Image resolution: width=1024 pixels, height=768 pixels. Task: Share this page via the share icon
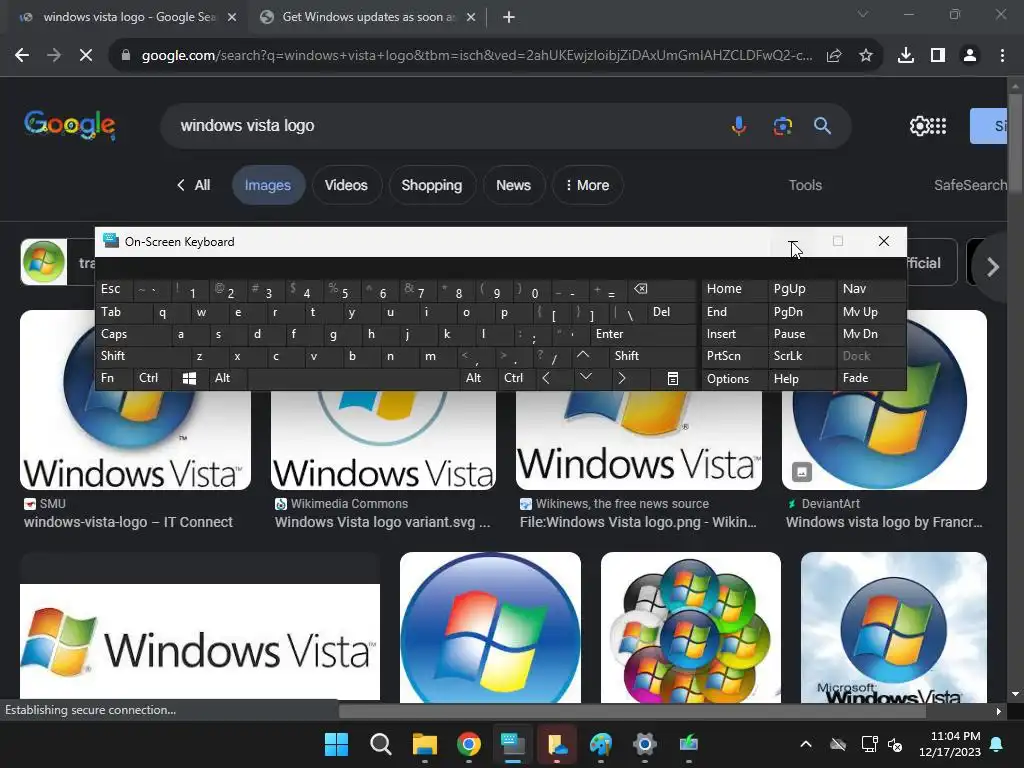[834, 56]
